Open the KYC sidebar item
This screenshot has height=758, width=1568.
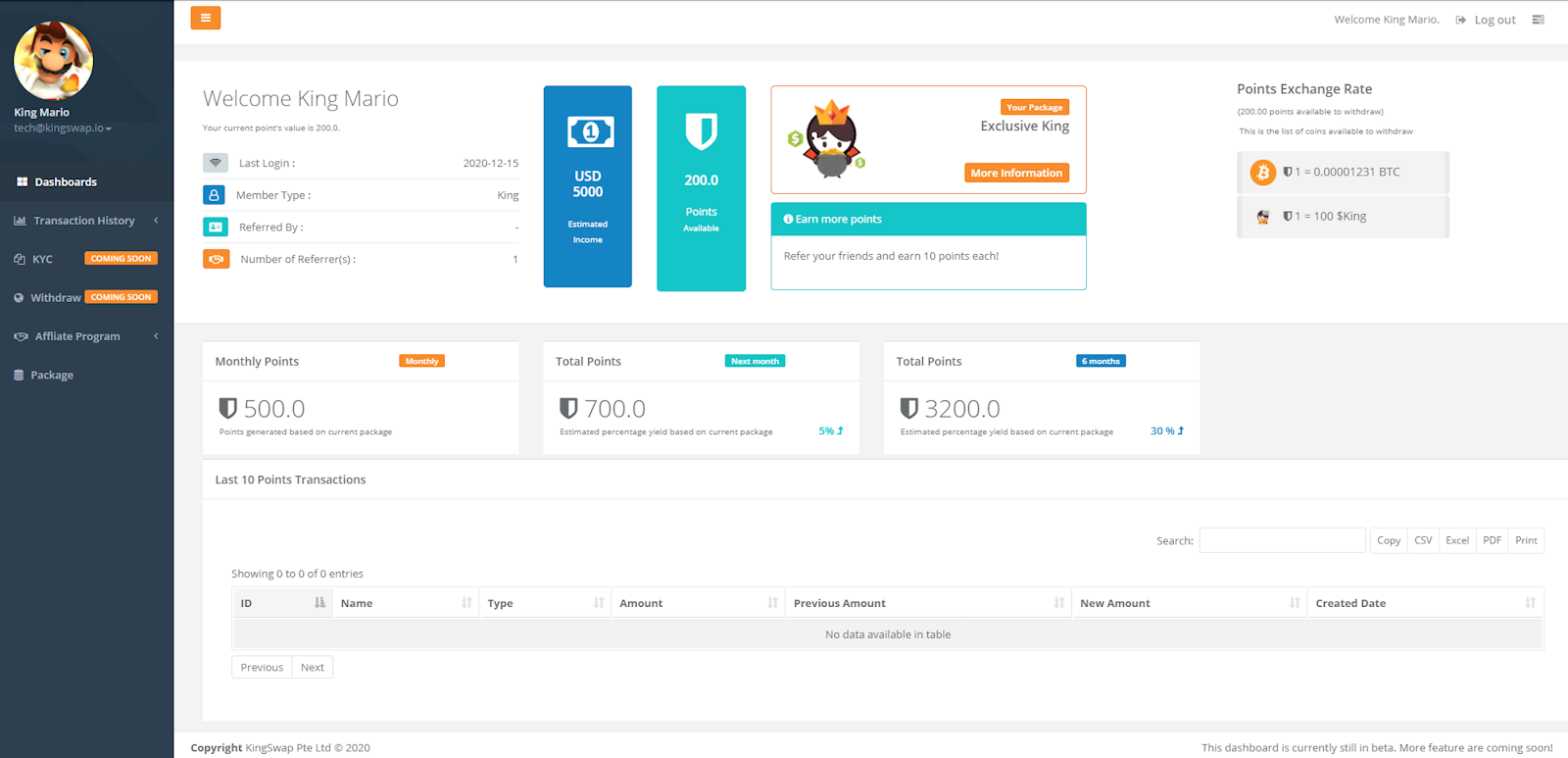coord(42,259)
